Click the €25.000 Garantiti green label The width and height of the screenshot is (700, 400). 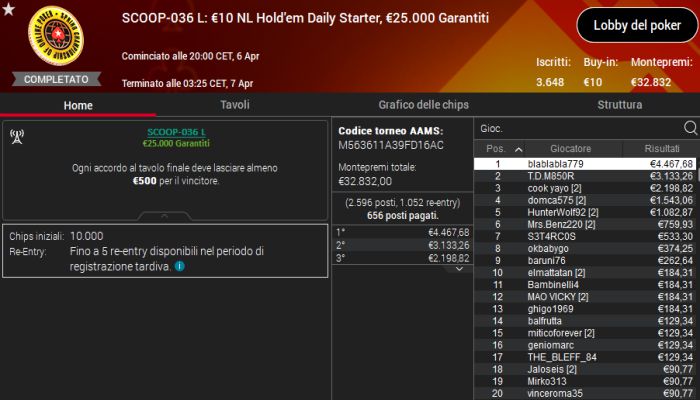point(176,143)
